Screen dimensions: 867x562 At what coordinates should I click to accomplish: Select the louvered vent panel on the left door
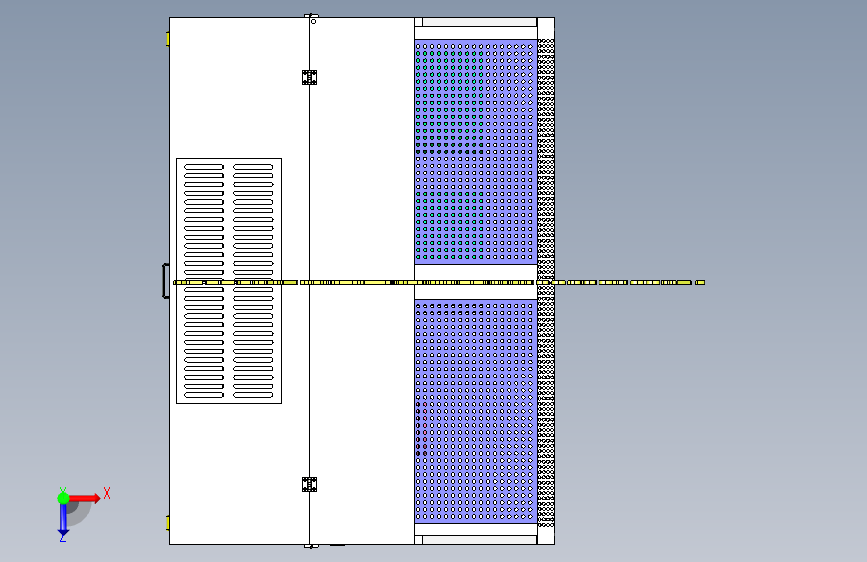229,281
